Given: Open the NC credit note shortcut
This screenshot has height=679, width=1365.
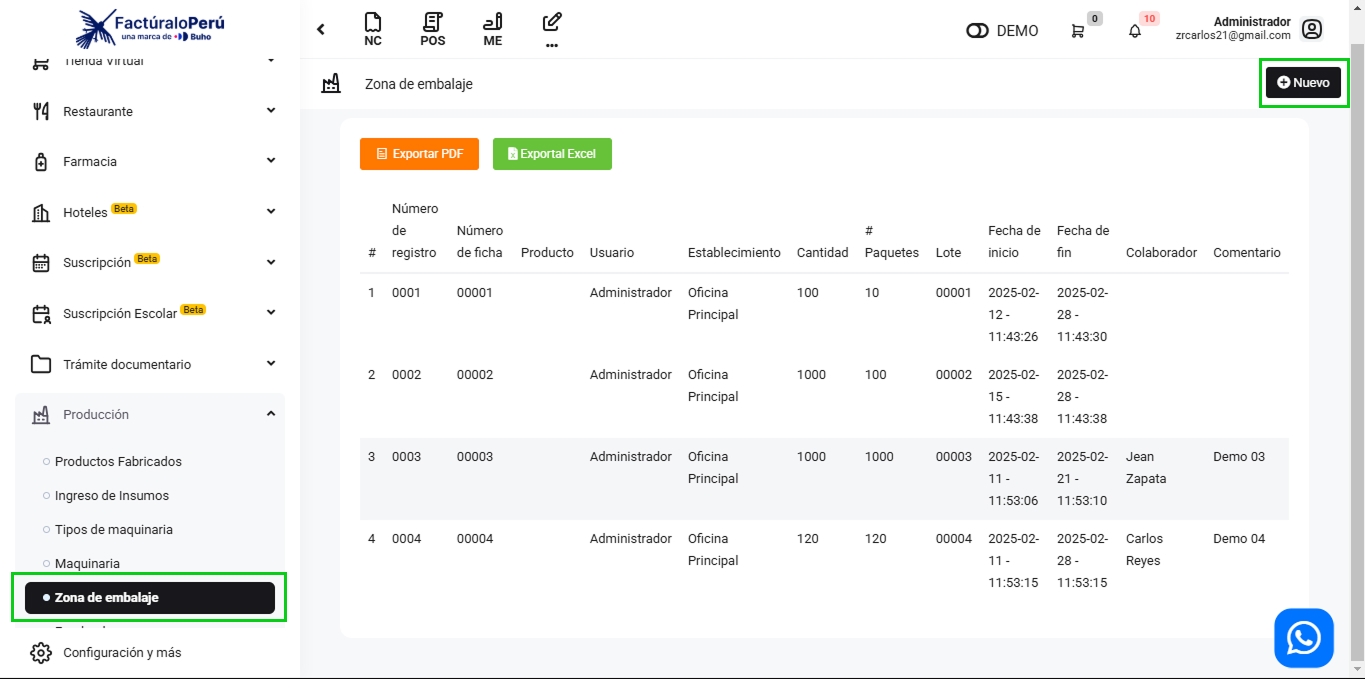Looking at the screenshot, I should [x=373, y=29].
